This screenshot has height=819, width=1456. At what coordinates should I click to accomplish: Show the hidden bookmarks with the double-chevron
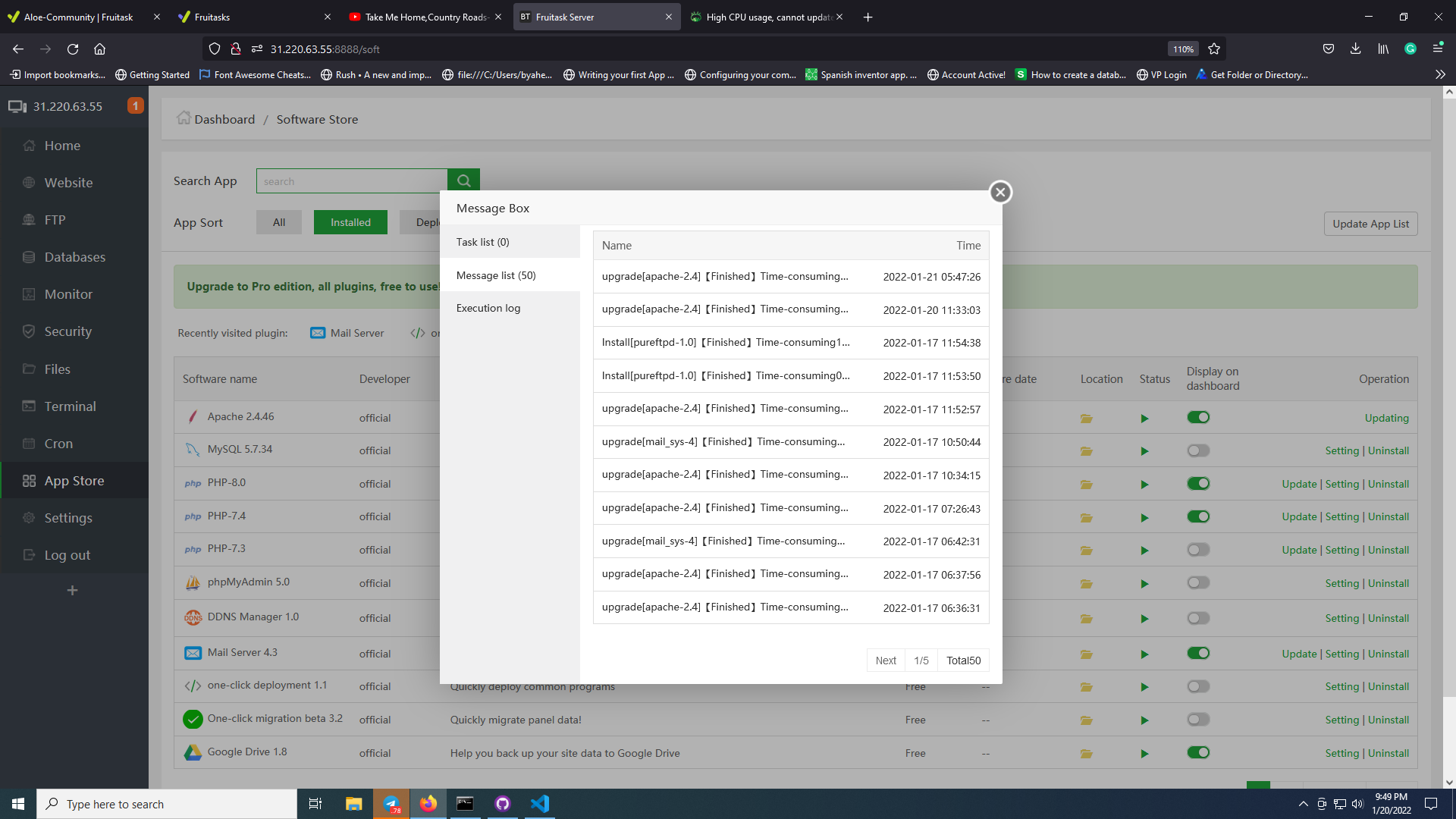1440,74
